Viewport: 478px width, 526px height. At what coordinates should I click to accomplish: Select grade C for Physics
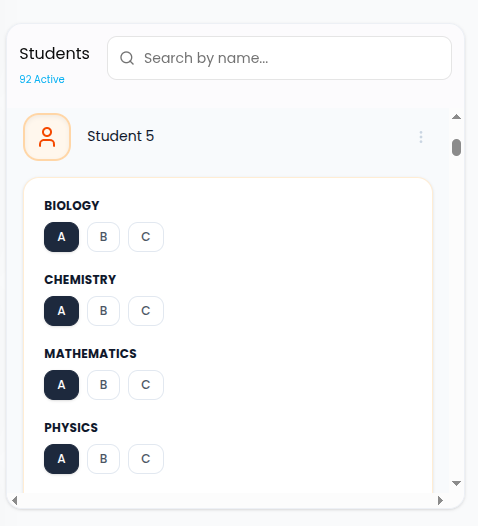point(146,459)
